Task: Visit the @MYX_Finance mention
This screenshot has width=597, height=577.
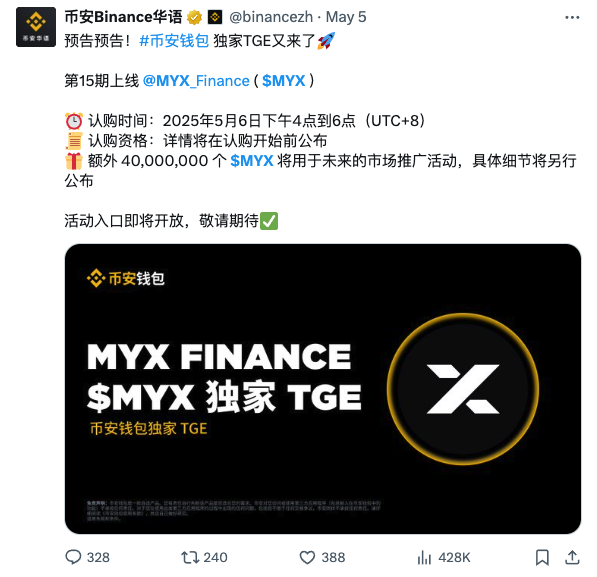Action: click(196, 81)
